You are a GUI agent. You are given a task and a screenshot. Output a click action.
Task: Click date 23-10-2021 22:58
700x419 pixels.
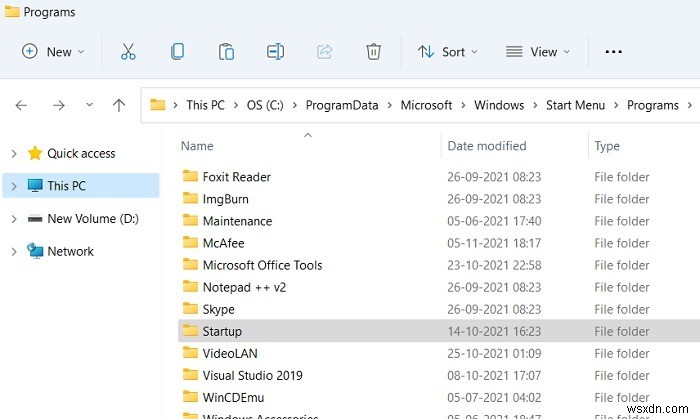pyautogui.click(x=494, y=265)
